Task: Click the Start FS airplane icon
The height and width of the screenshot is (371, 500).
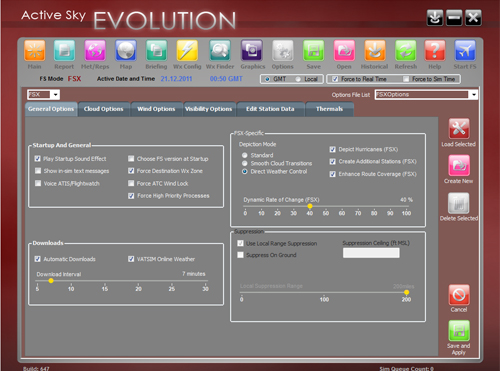Action: [465, 51]
